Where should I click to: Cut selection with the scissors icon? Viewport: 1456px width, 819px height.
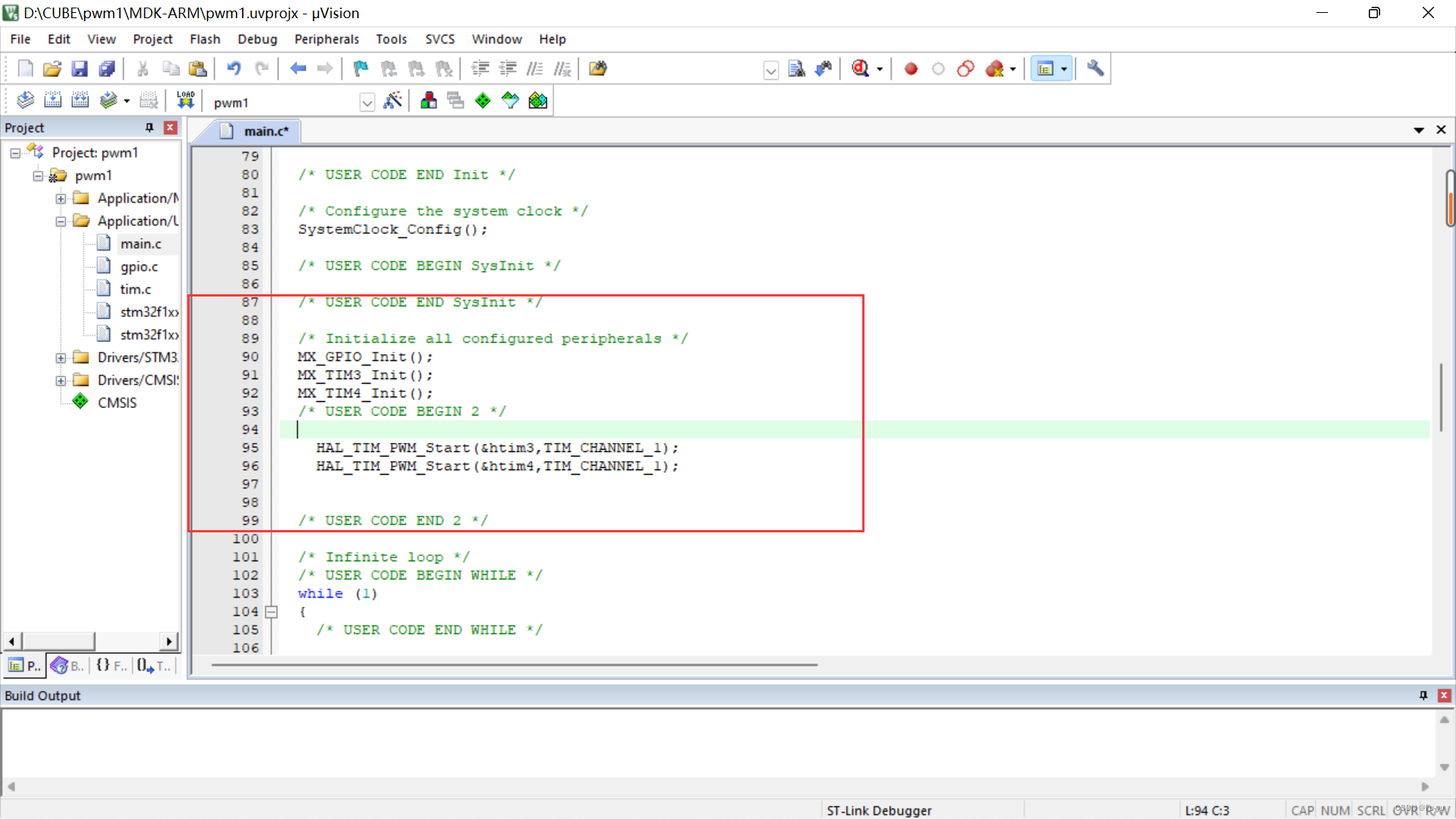(x=143, y=69)
